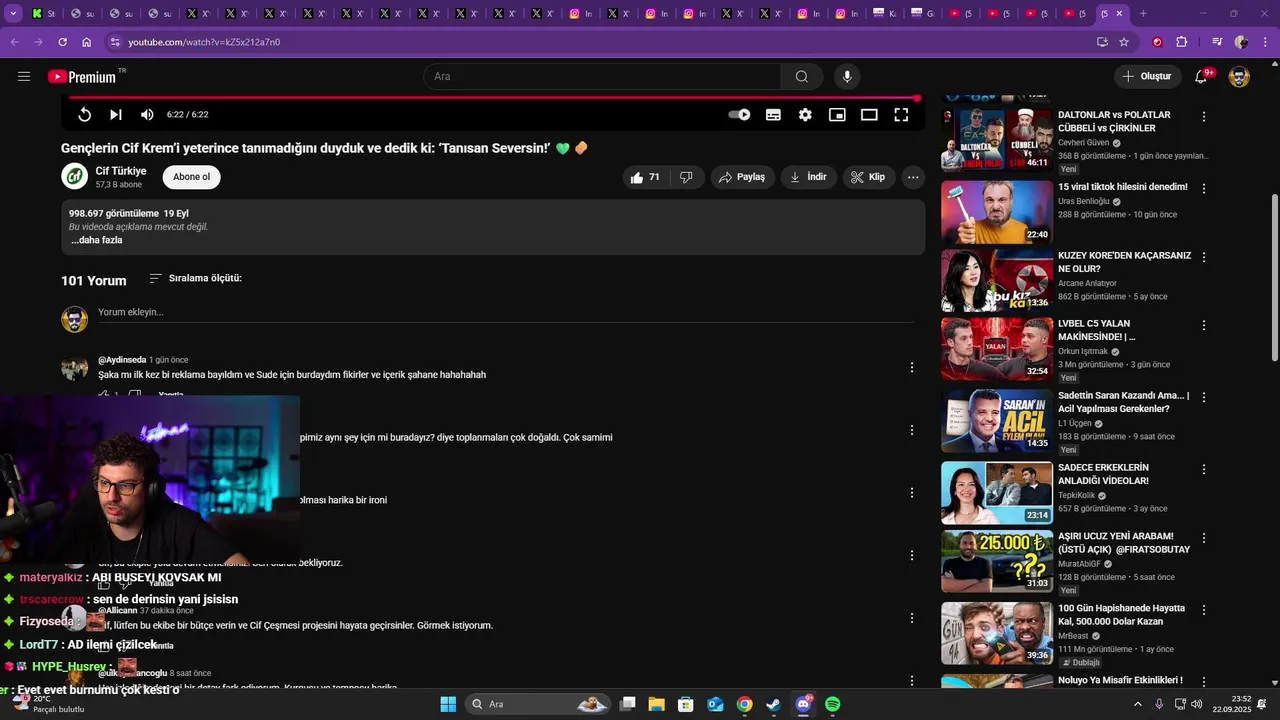Open the @Aydinseda commenter profile
The image size is (1280, 720).
[x=122, y=359]
